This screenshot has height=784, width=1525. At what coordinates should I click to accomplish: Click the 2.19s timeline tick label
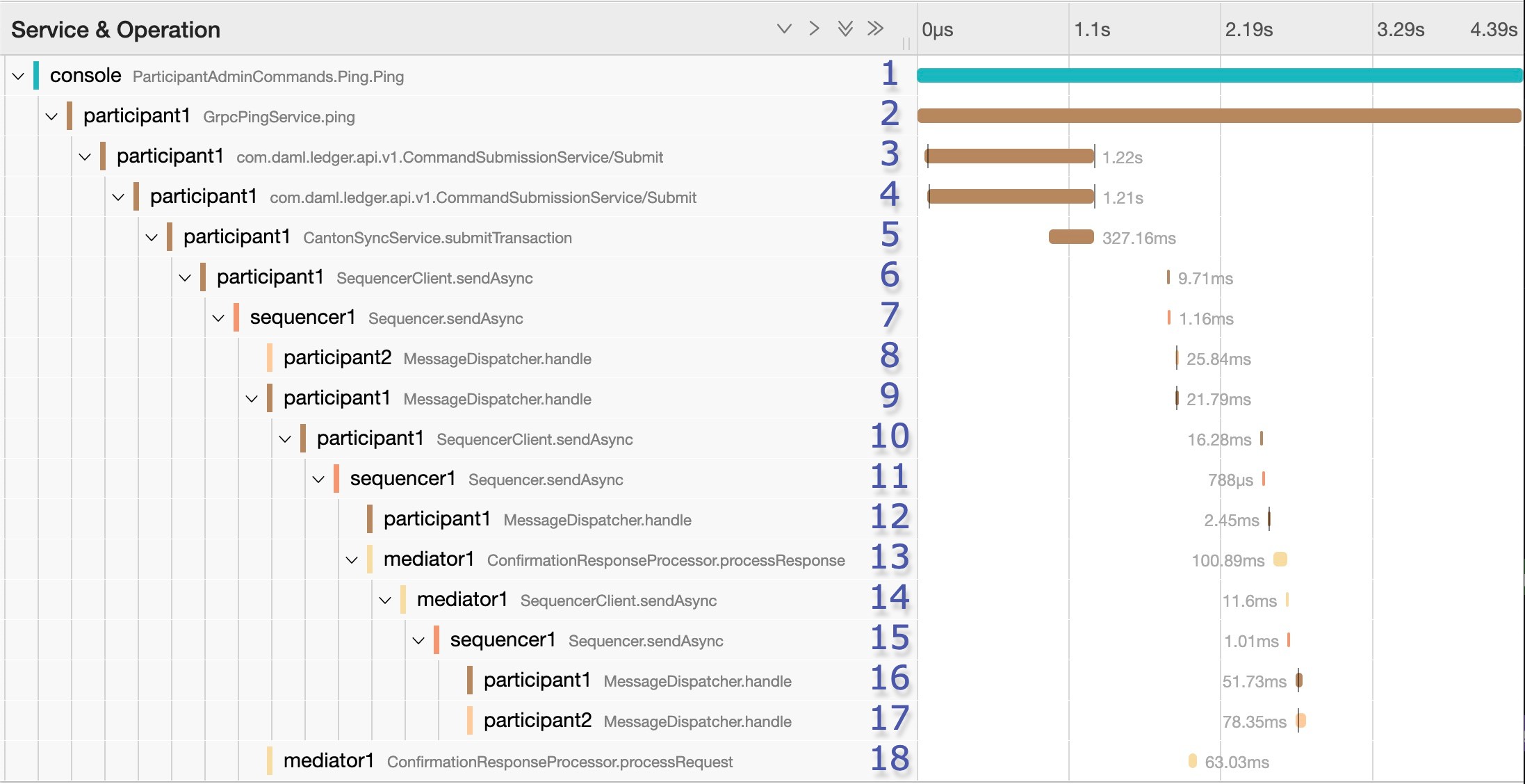[x=1248, y=29]
